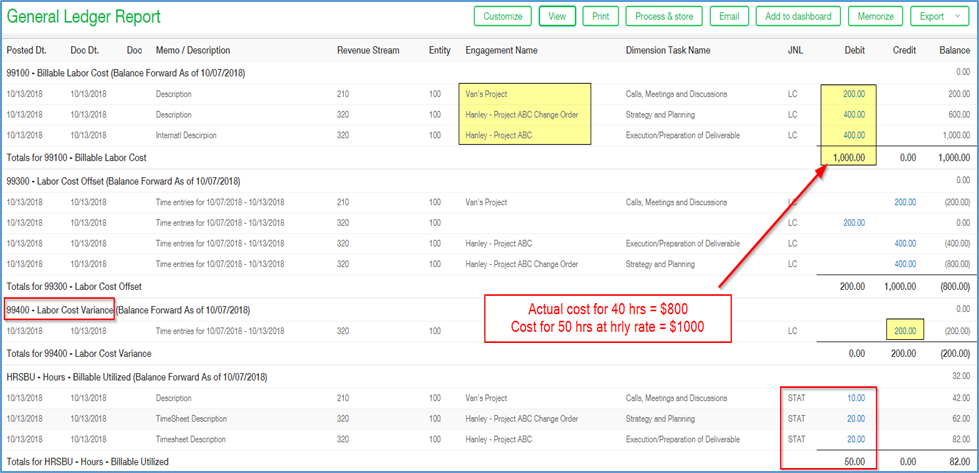Open 400.00 credit for Change Order offset row

(905, 264)
